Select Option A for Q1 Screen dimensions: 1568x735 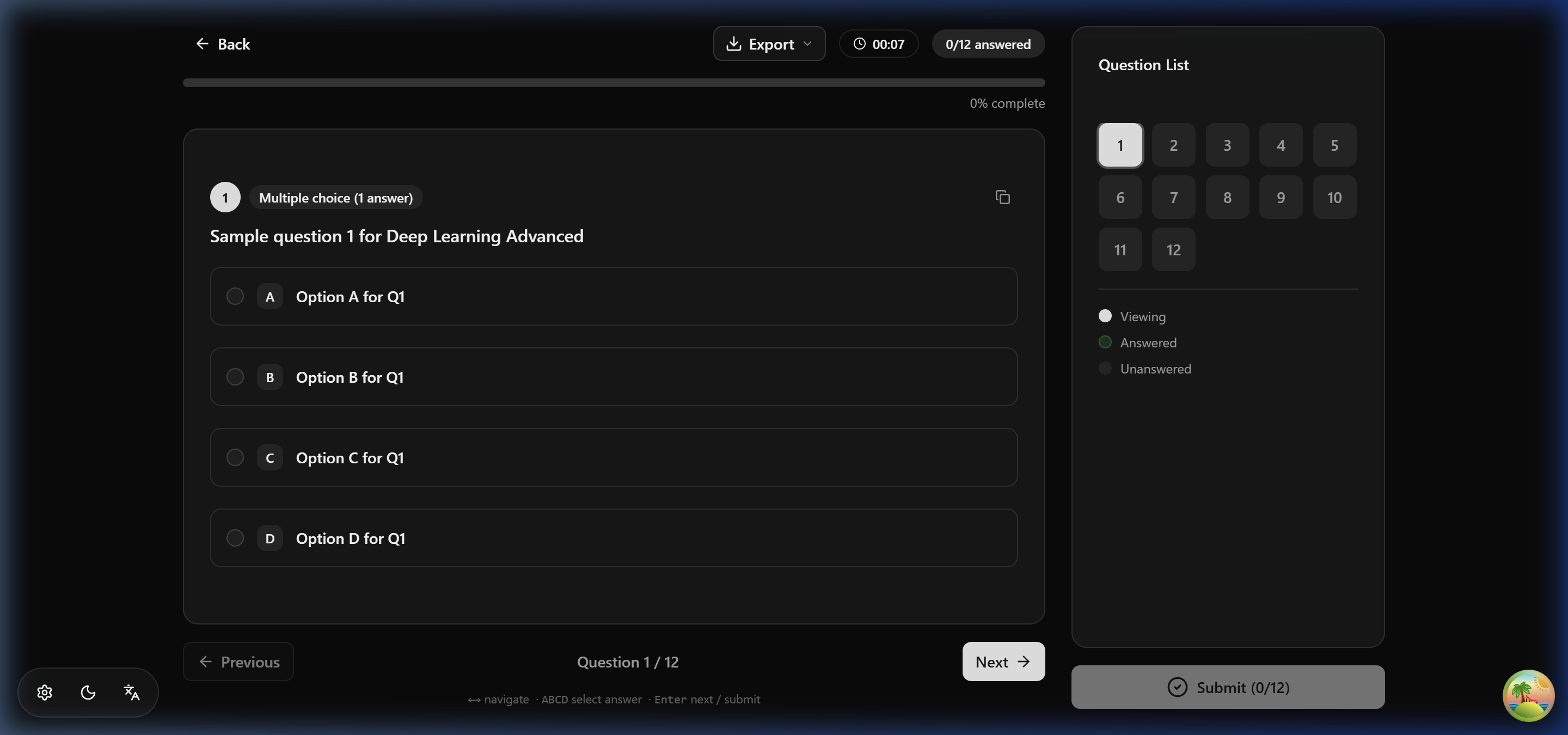(614, 296)
